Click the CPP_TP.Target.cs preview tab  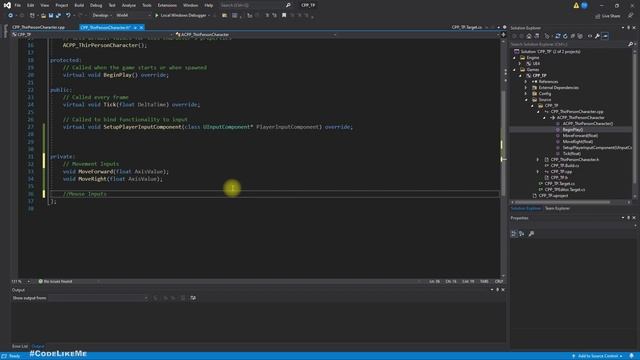click(x=467, y=27)
